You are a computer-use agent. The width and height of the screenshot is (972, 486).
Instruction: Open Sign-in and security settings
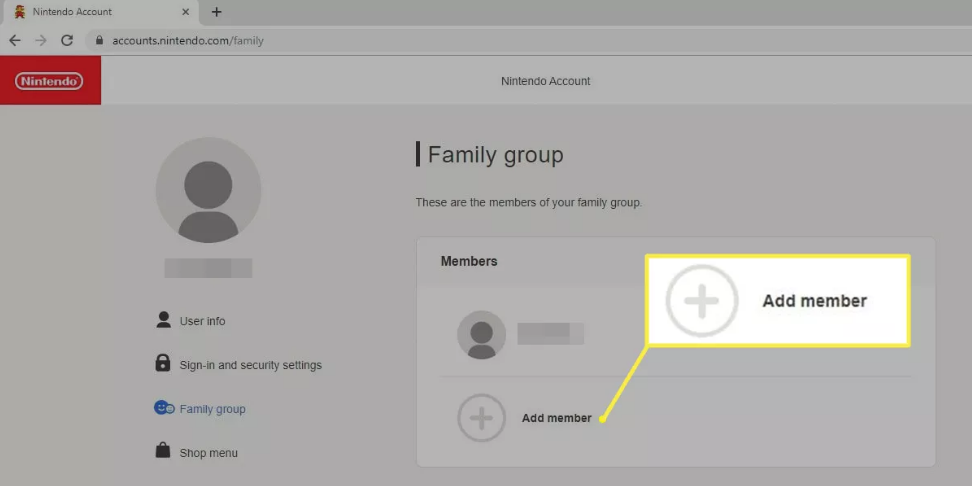[x=250, y=365]
